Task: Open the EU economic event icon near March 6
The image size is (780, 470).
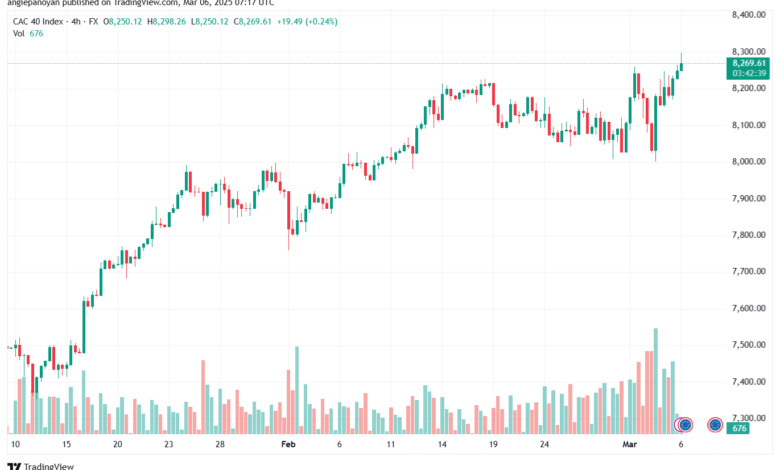Action: [x=686, y=425]
